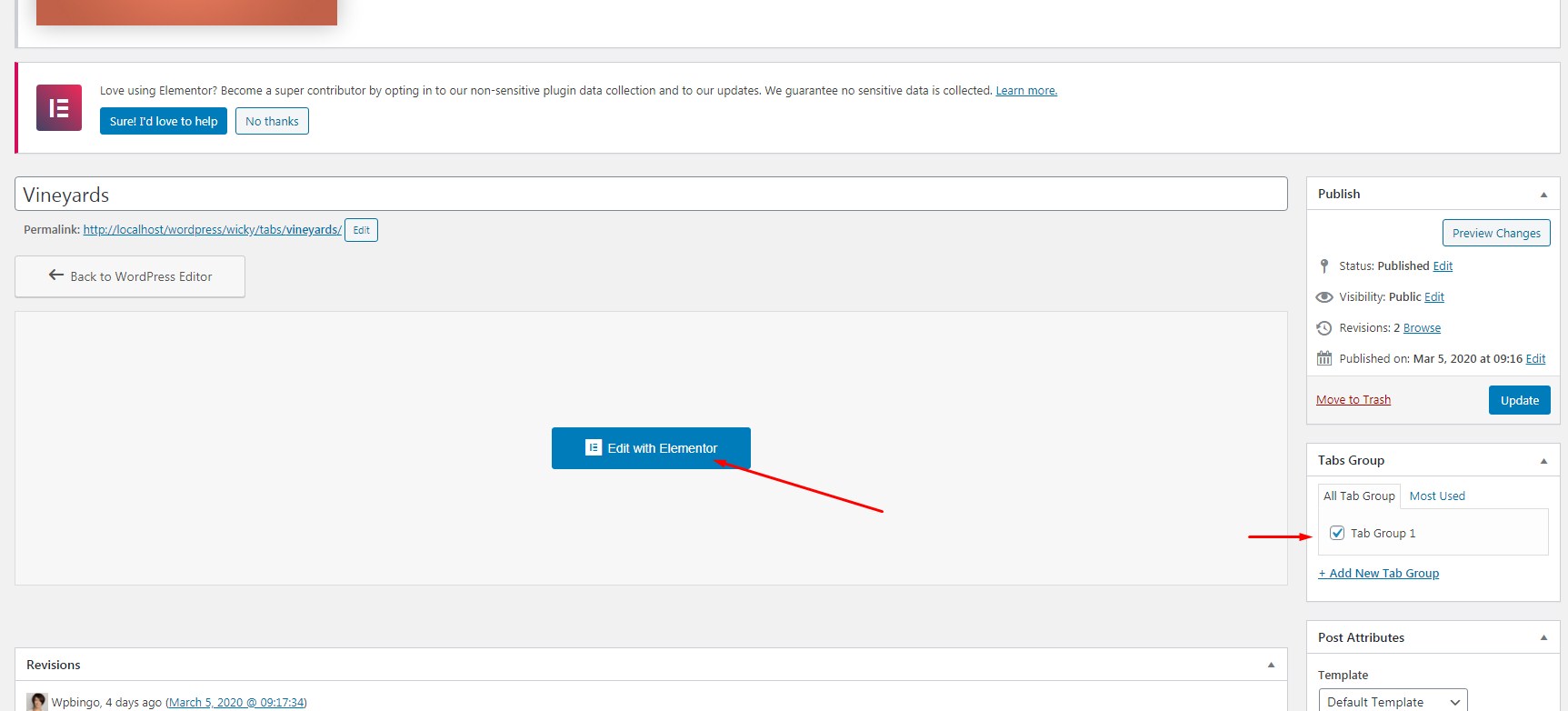This screenshot has height=711, width=1568.
Task: Dismiss notice with No thanks button
Action: click(x=272, y=121)
